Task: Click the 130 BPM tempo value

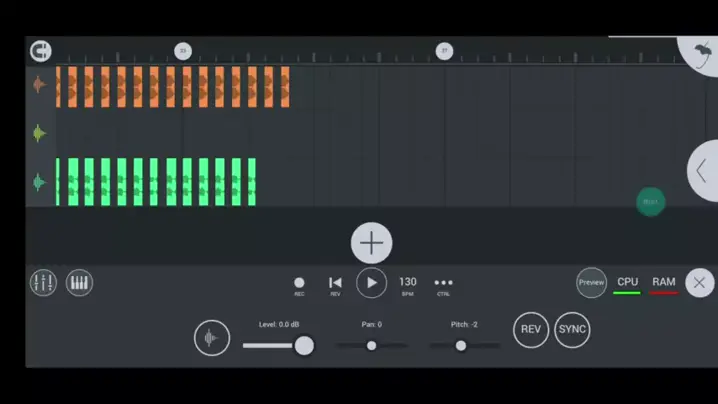Action: pos(408,283)
